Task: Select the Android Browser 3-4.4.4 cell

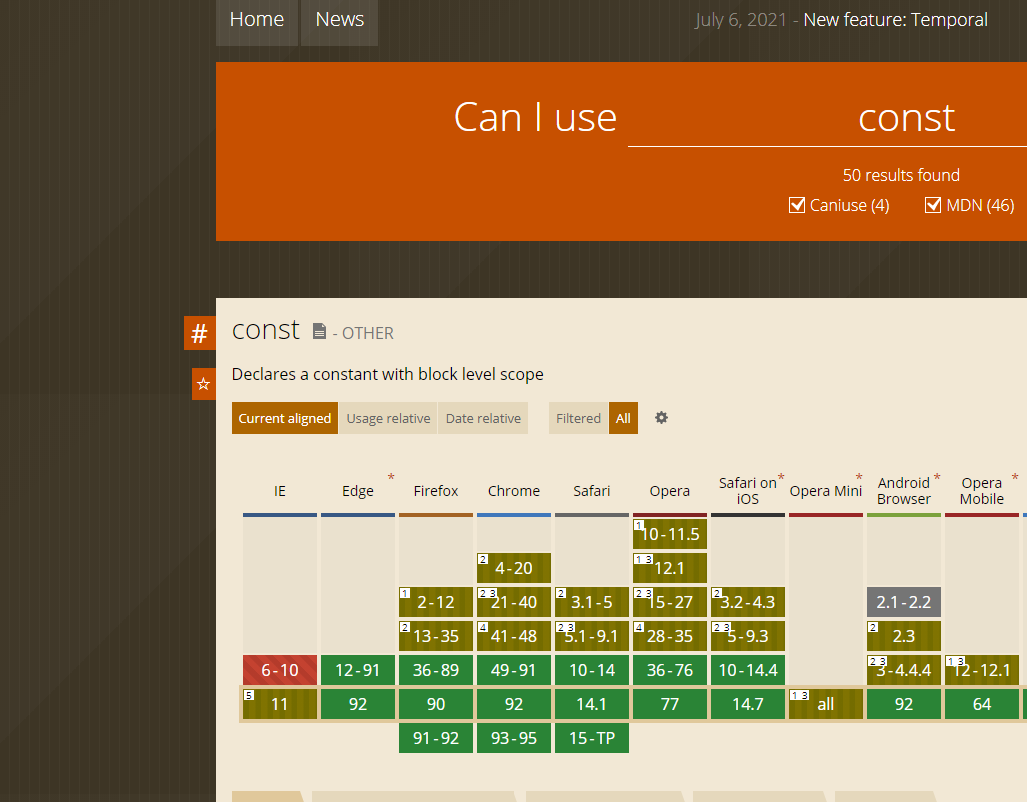Action: [904, 670]
